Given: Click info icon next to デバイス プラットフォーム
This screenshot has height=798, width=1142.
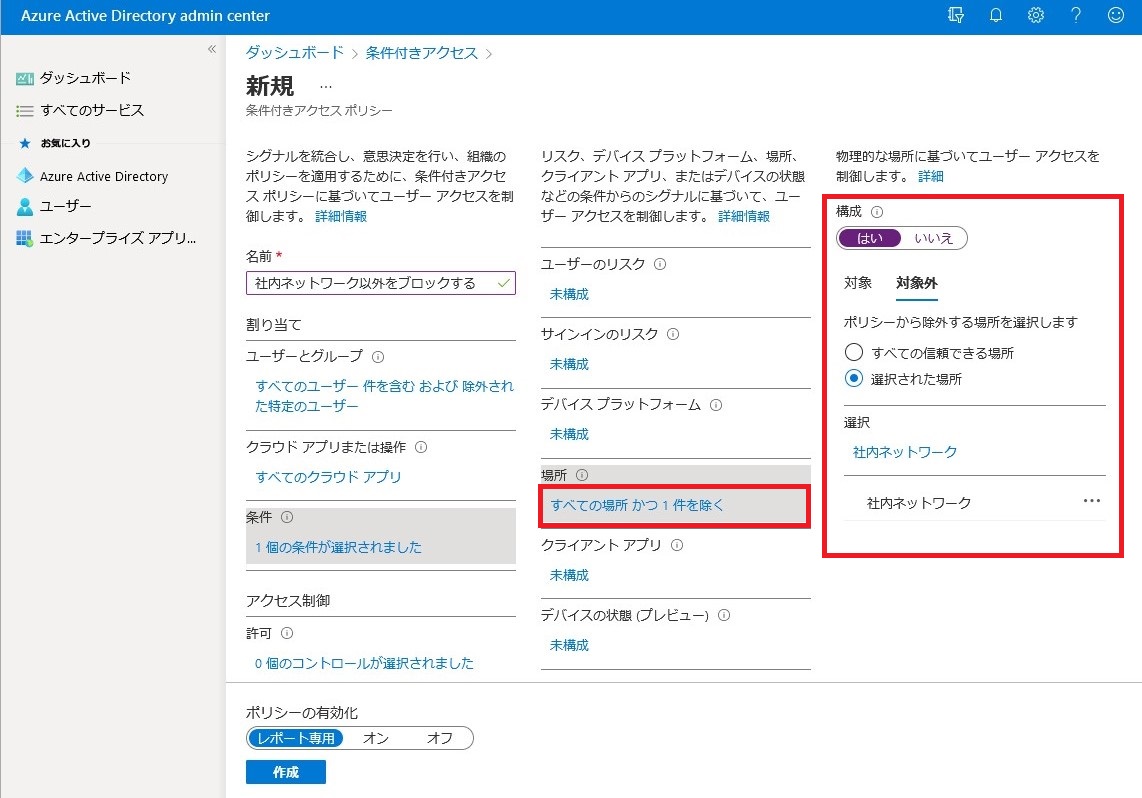Looking at the screenshot, I should coord(716,405).
